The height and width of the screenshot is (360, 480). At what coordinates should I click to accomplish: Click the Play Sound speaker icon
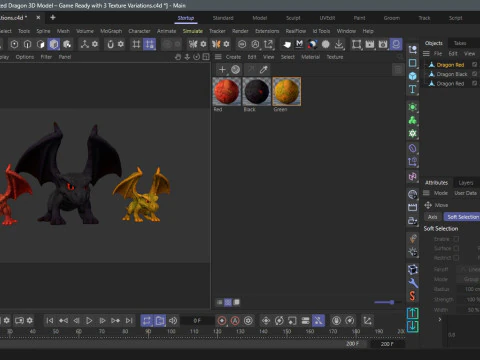coord(173,321)
